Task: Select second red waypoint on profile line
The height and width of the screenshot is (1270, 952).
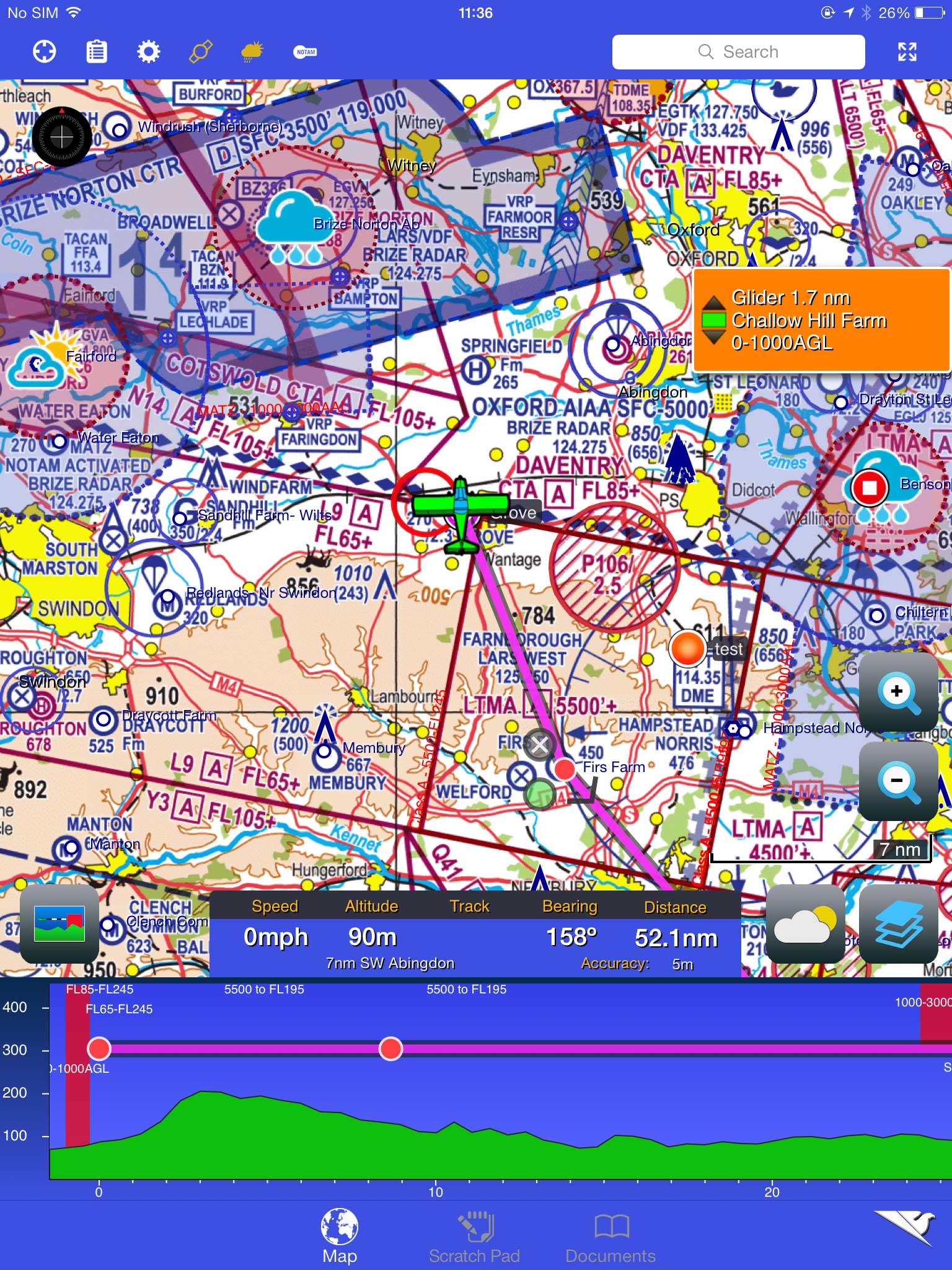Action: click(x=390, y=1048)
